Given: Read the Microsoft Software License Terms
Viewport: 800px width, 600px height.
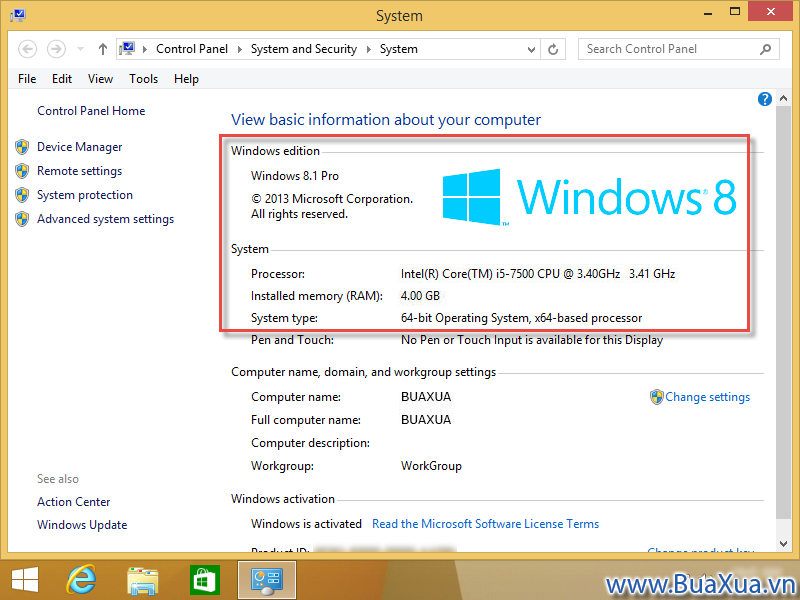Looking at the screenshot, I should (486, 524).
